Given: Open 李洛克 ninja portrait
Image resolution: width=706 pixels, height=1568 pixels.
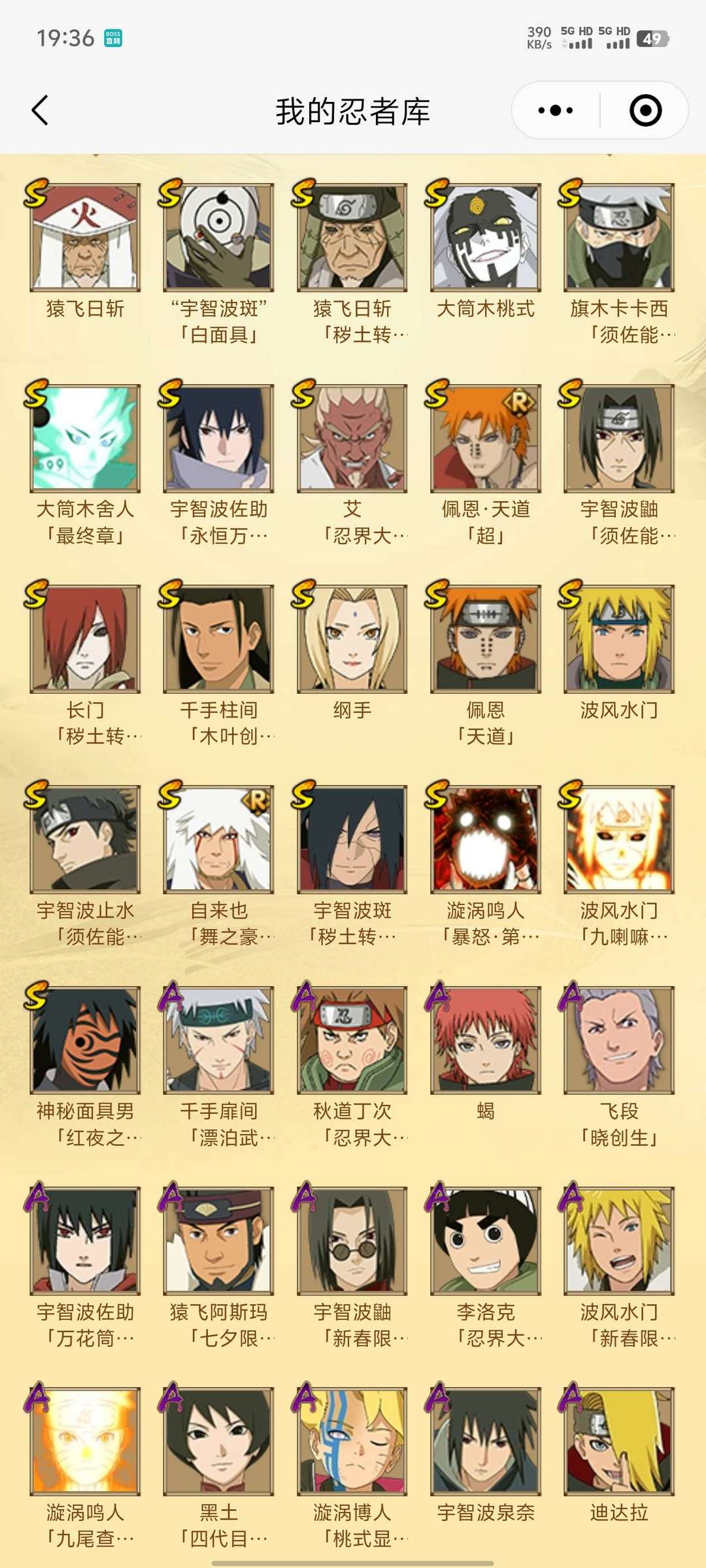Looking at the screenshot, I should click(486, 1240).
